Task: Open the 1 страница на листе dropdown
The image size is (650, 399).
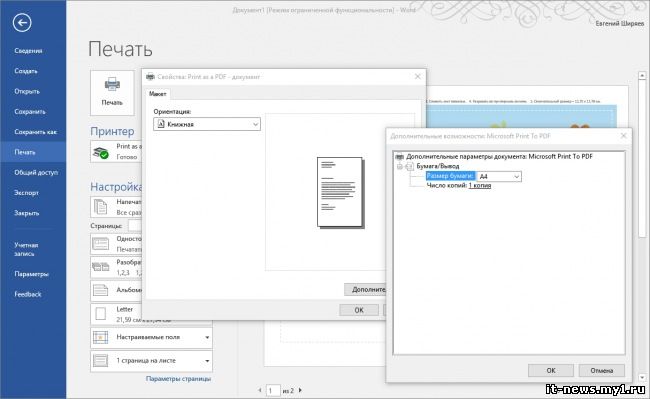Action: [151, 361]
